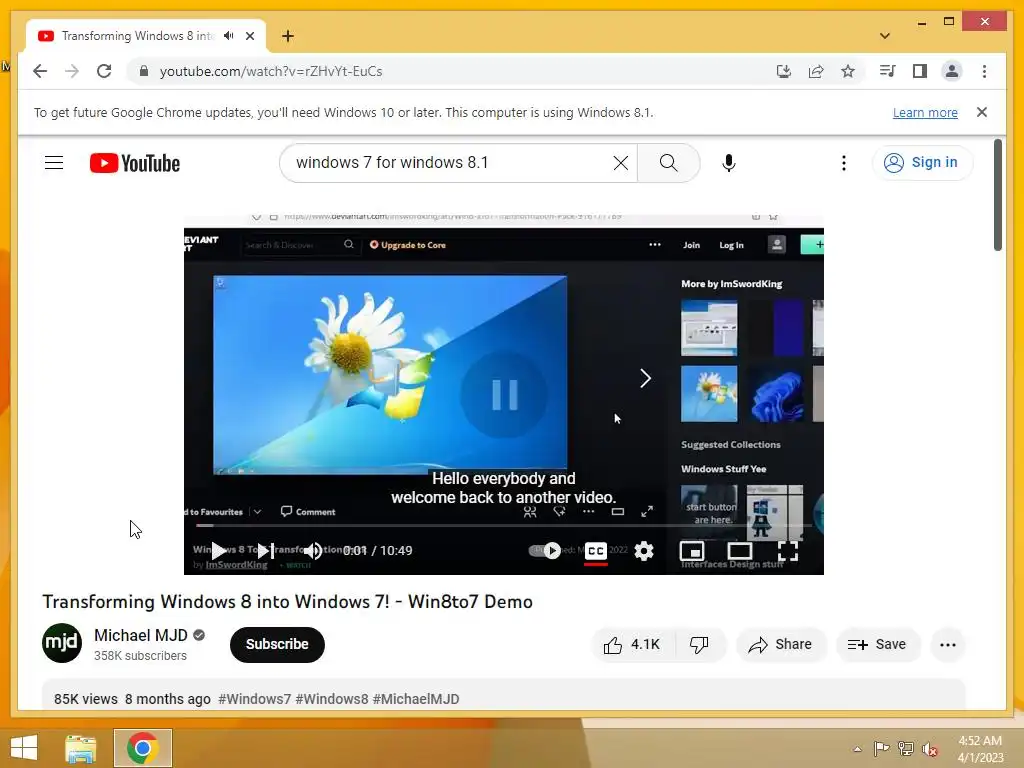Bookmark this page with the star icon
The width and height of the screenshot is (1024, 768).
coord(848,71)
